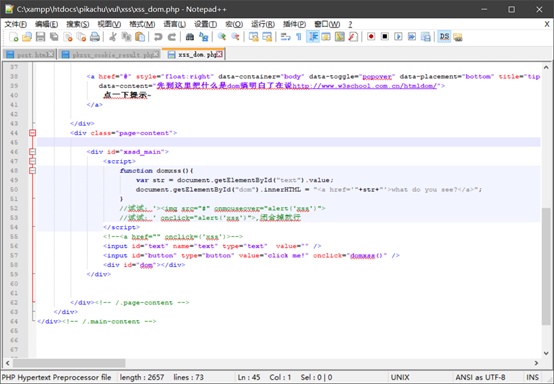The image size is (554, 384).
Task: Redo edit with Redo arrow
Action: (171, 37)
